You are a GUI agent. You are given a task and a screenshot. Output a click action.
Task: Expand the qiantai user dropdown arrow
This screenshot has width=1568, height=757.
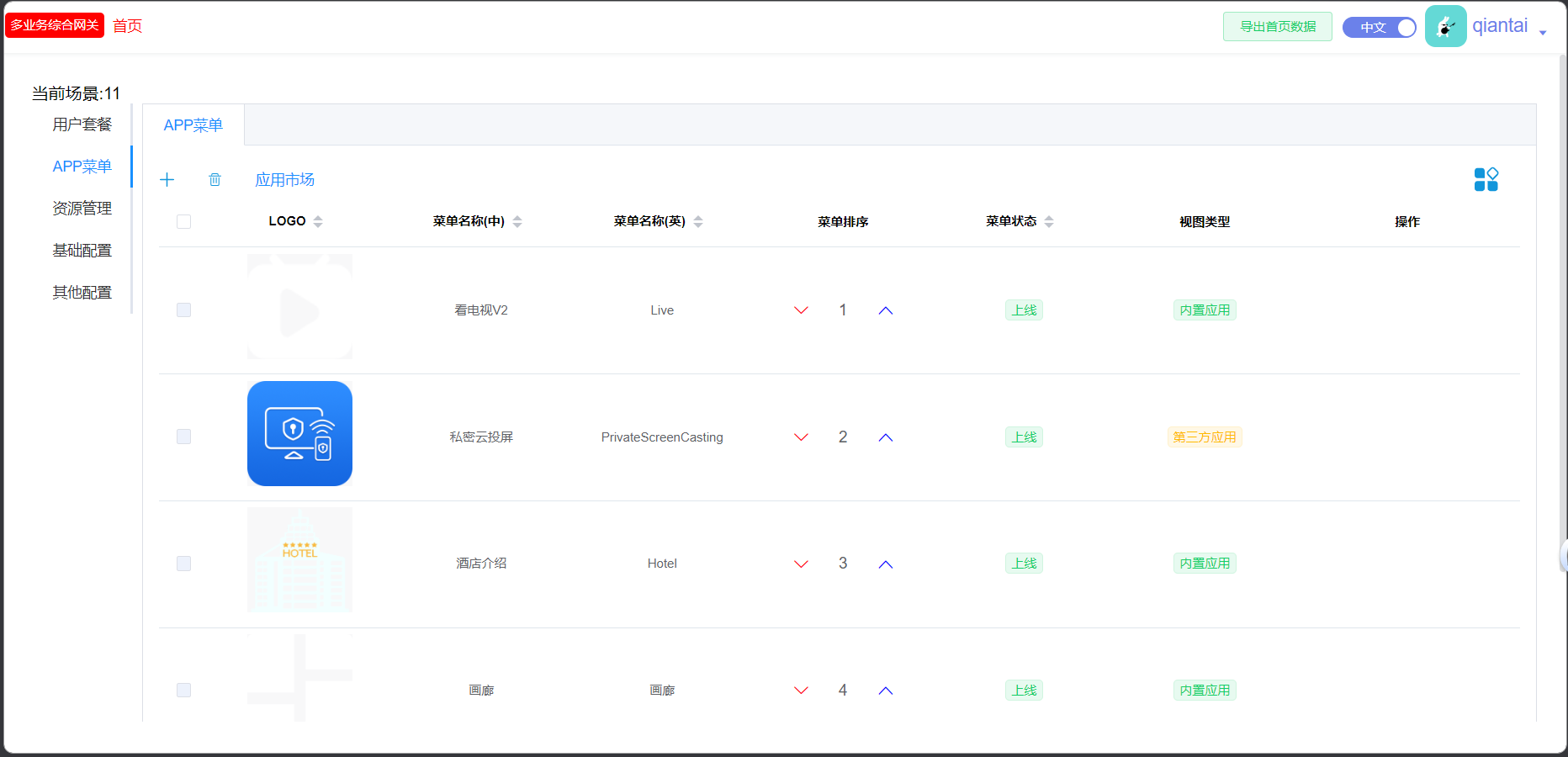(1543, 33)
